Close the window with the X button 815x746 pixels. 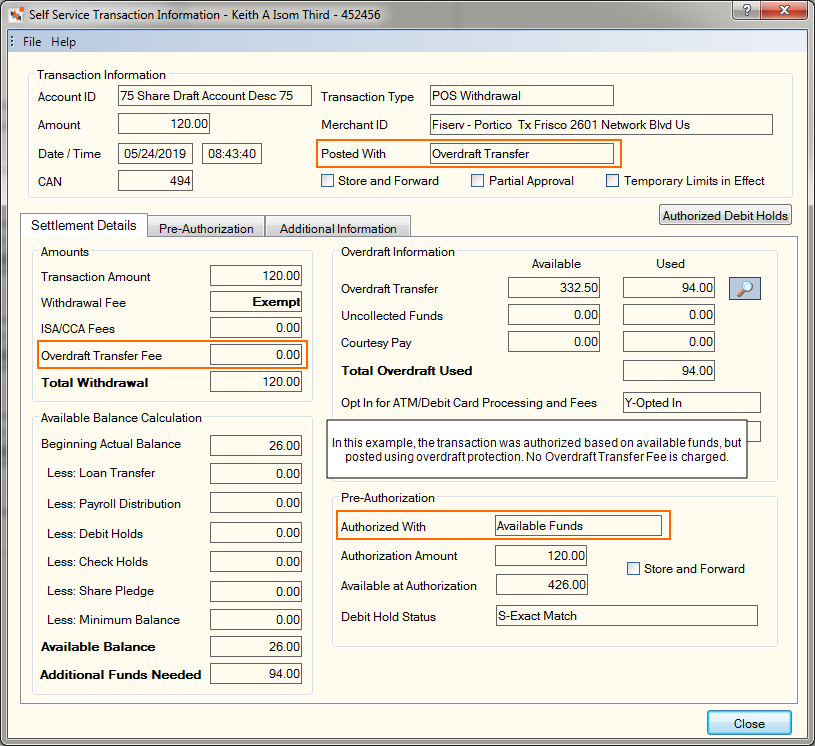click(784, 10)
